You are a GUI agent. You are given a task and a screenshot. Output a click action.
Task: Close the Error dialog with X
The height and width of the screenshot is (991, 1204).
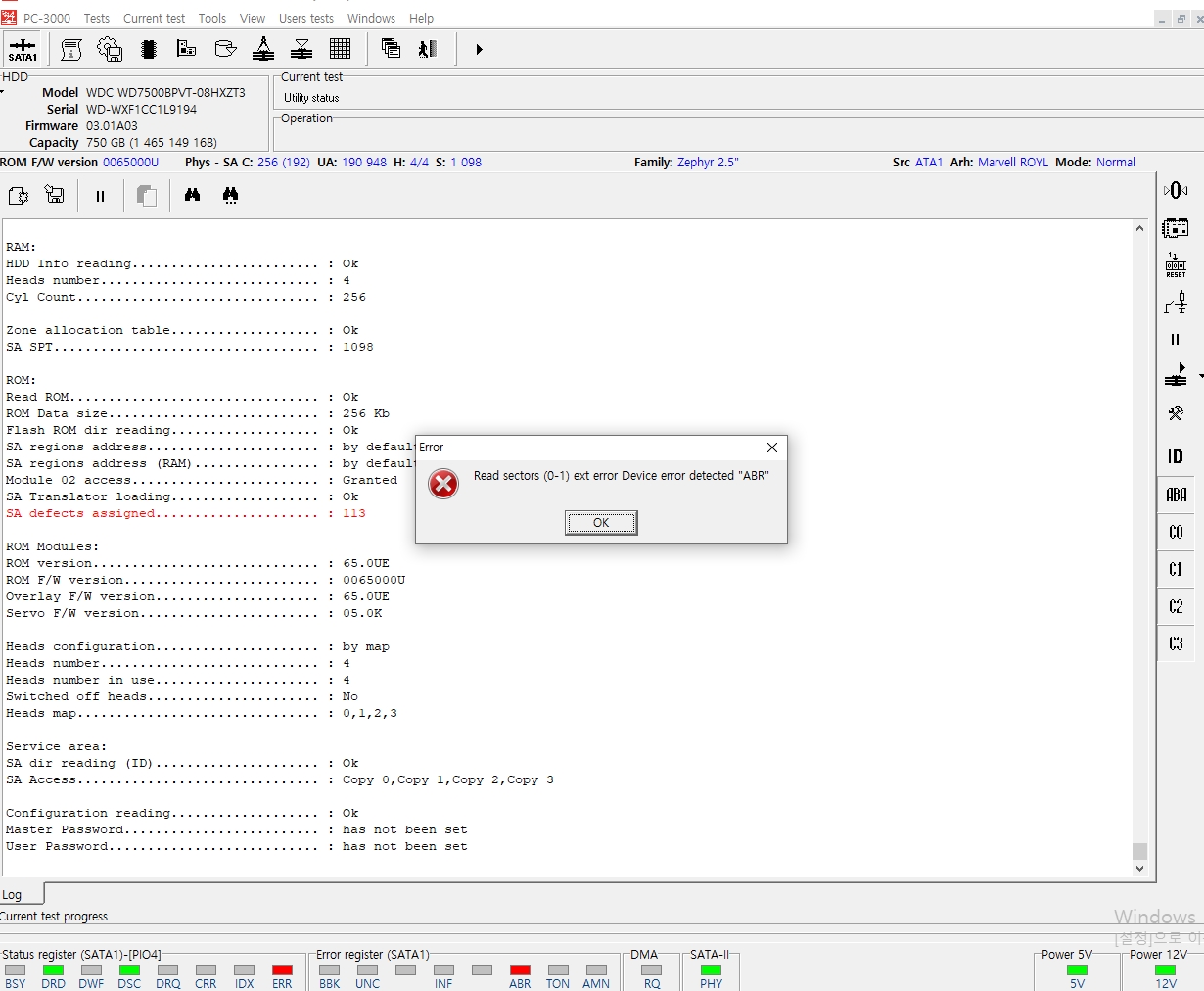click(772, 448)
